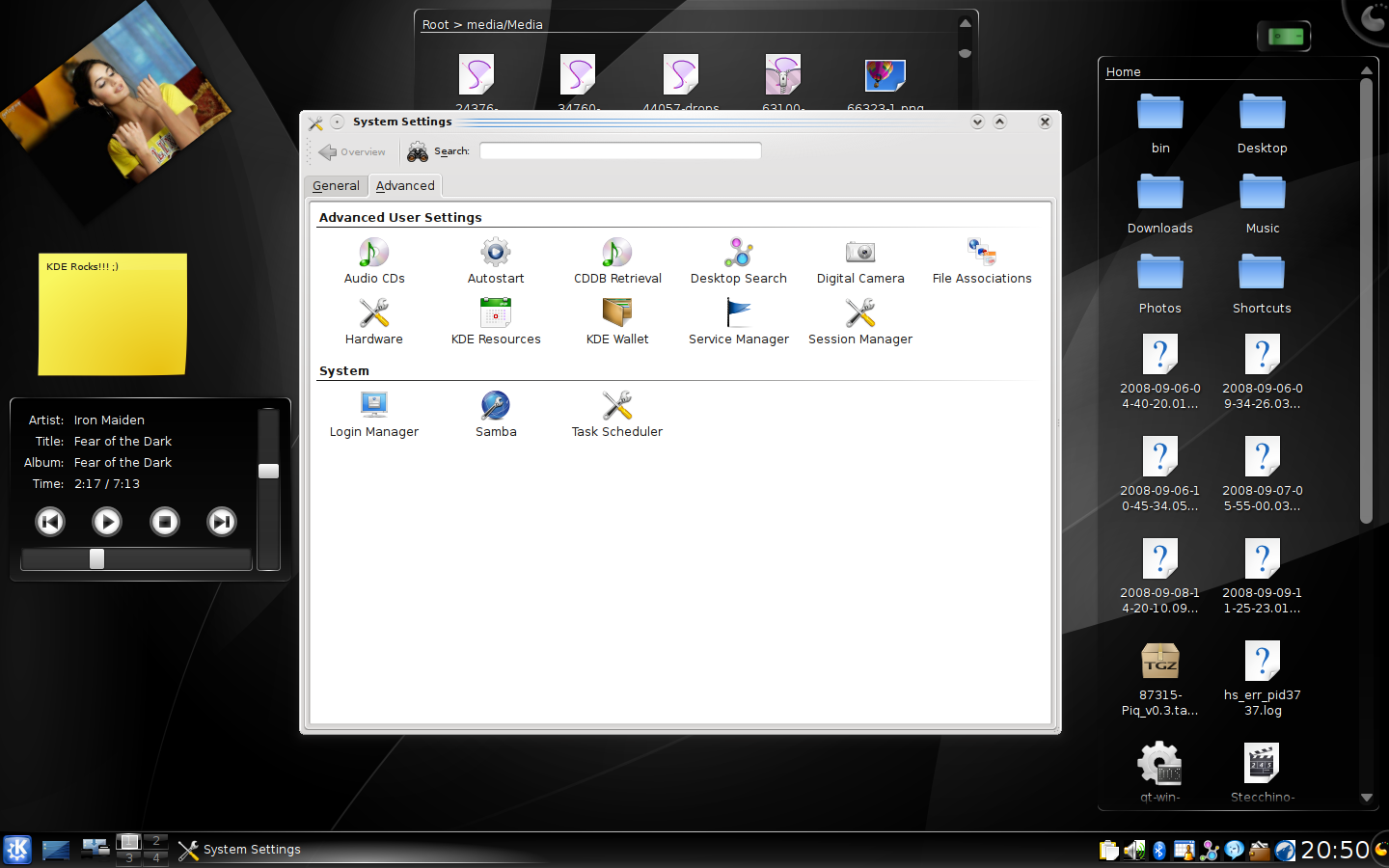Click the KDE Rocks sticky note
The height and width of the screenshot is (868, 1389).
112,314
